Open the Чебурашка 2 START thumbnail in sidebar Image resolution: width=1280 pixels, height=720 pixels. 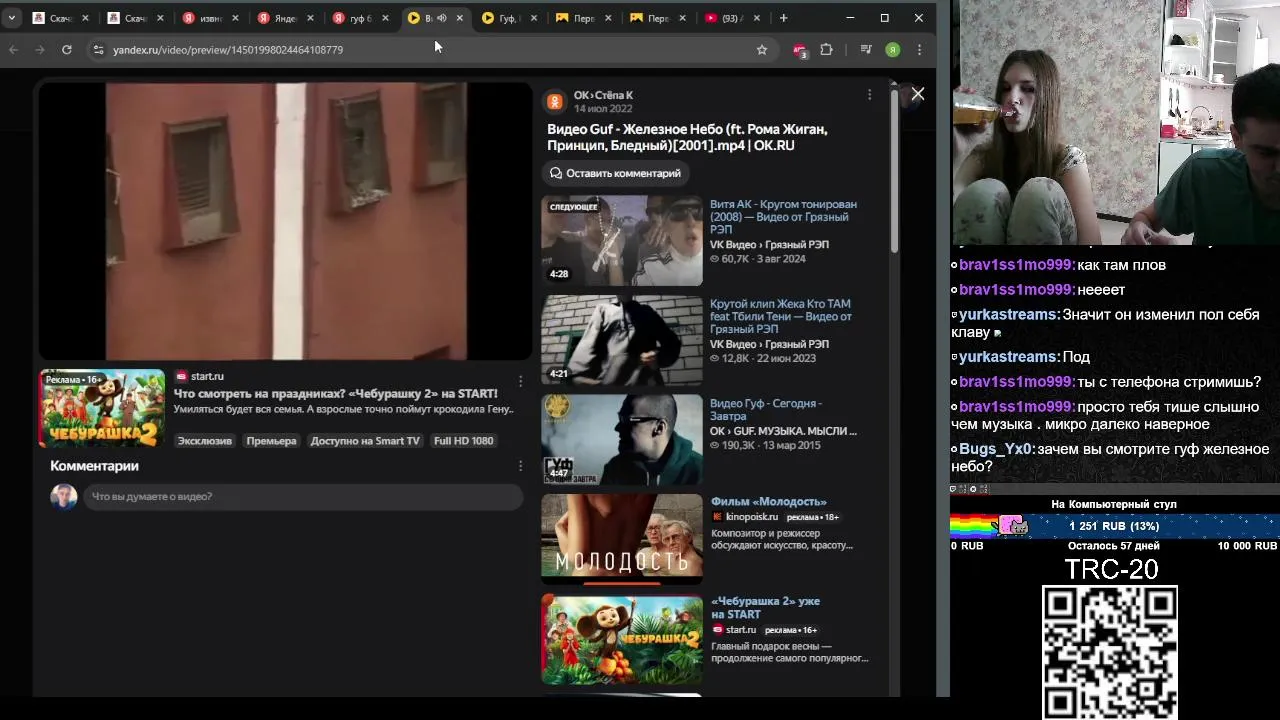click(622, 639)
